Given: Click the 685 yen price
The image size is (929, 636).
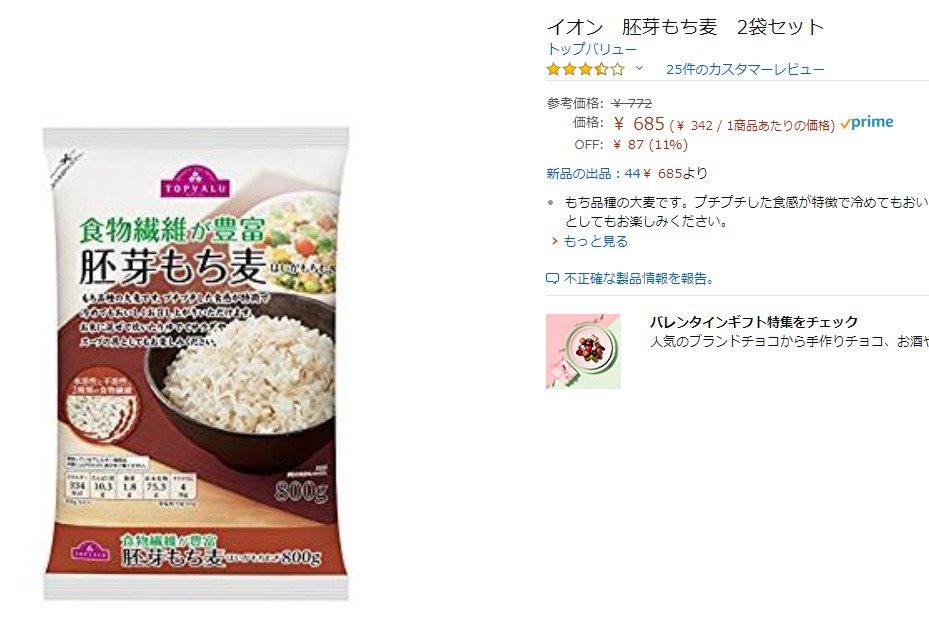Looking at the screenshot, I should tap(639, 124).
